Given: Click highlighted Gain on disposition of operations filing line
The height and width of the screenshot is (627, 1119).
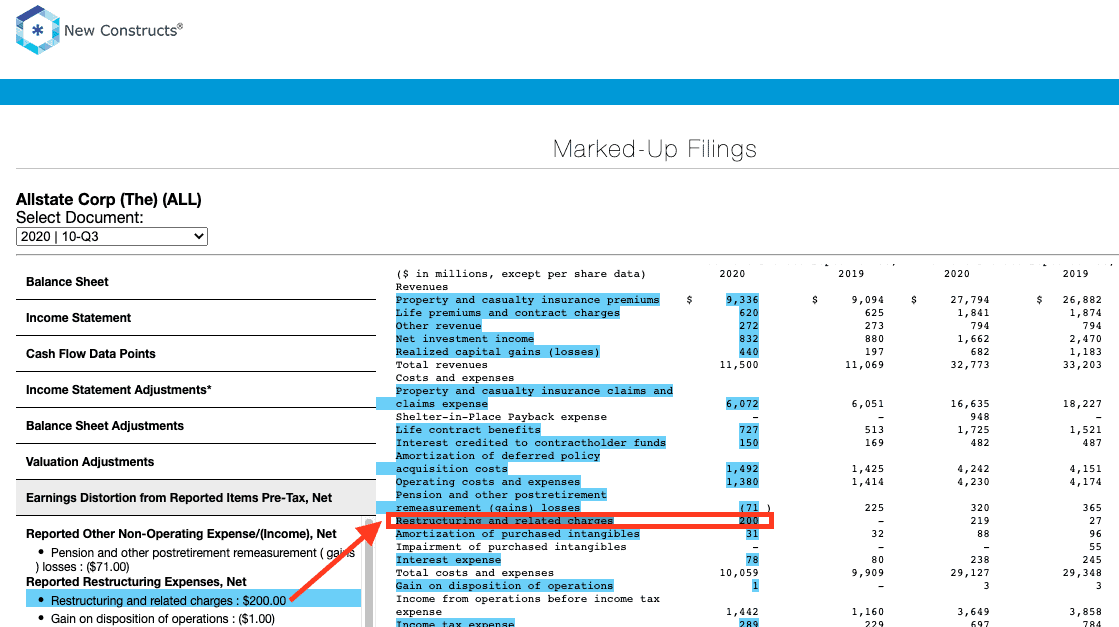Looking at the screenshot, I should point(504,586).
